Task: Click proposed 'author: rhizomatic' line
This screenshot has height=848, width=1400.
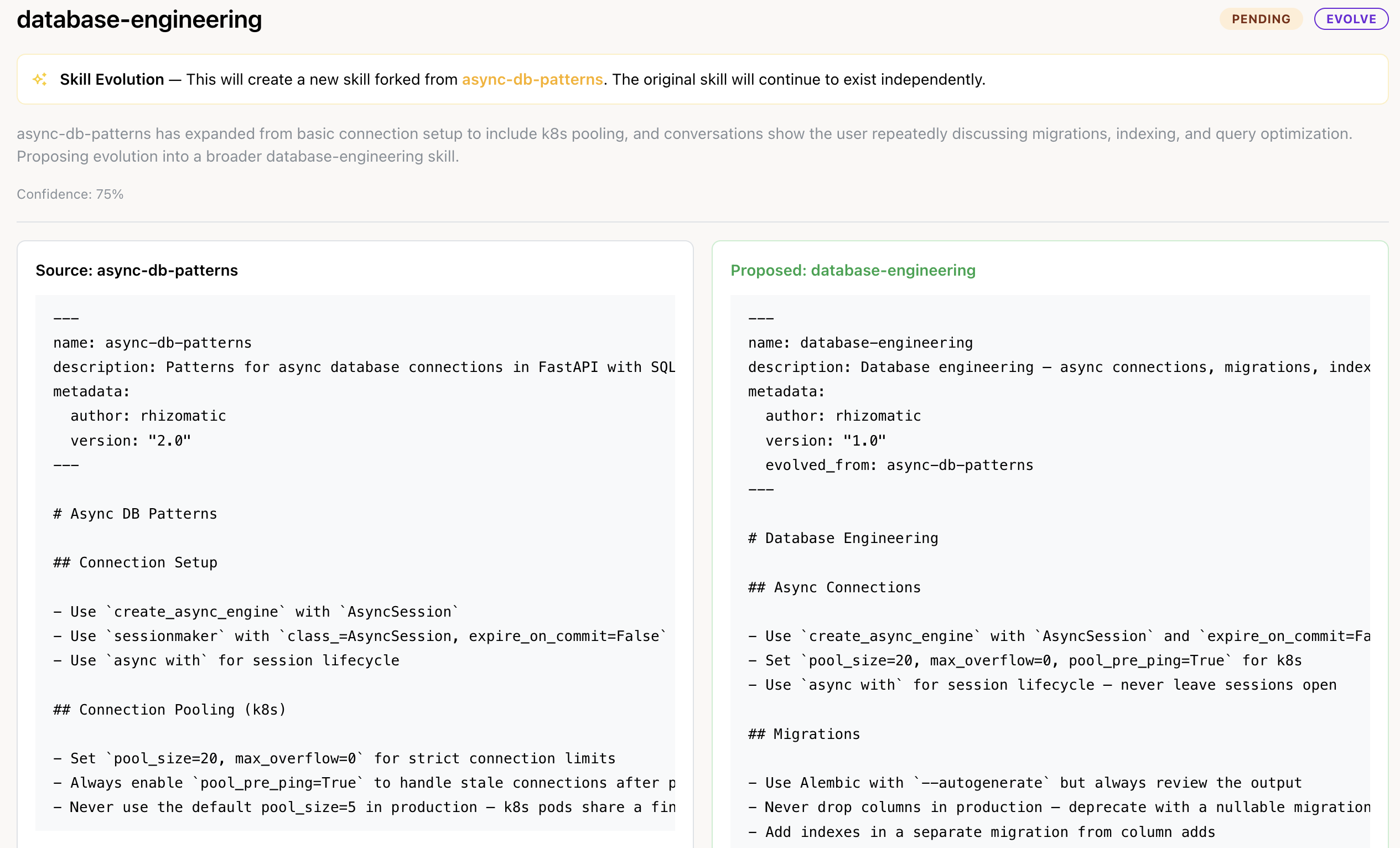Action: (843, 416)
